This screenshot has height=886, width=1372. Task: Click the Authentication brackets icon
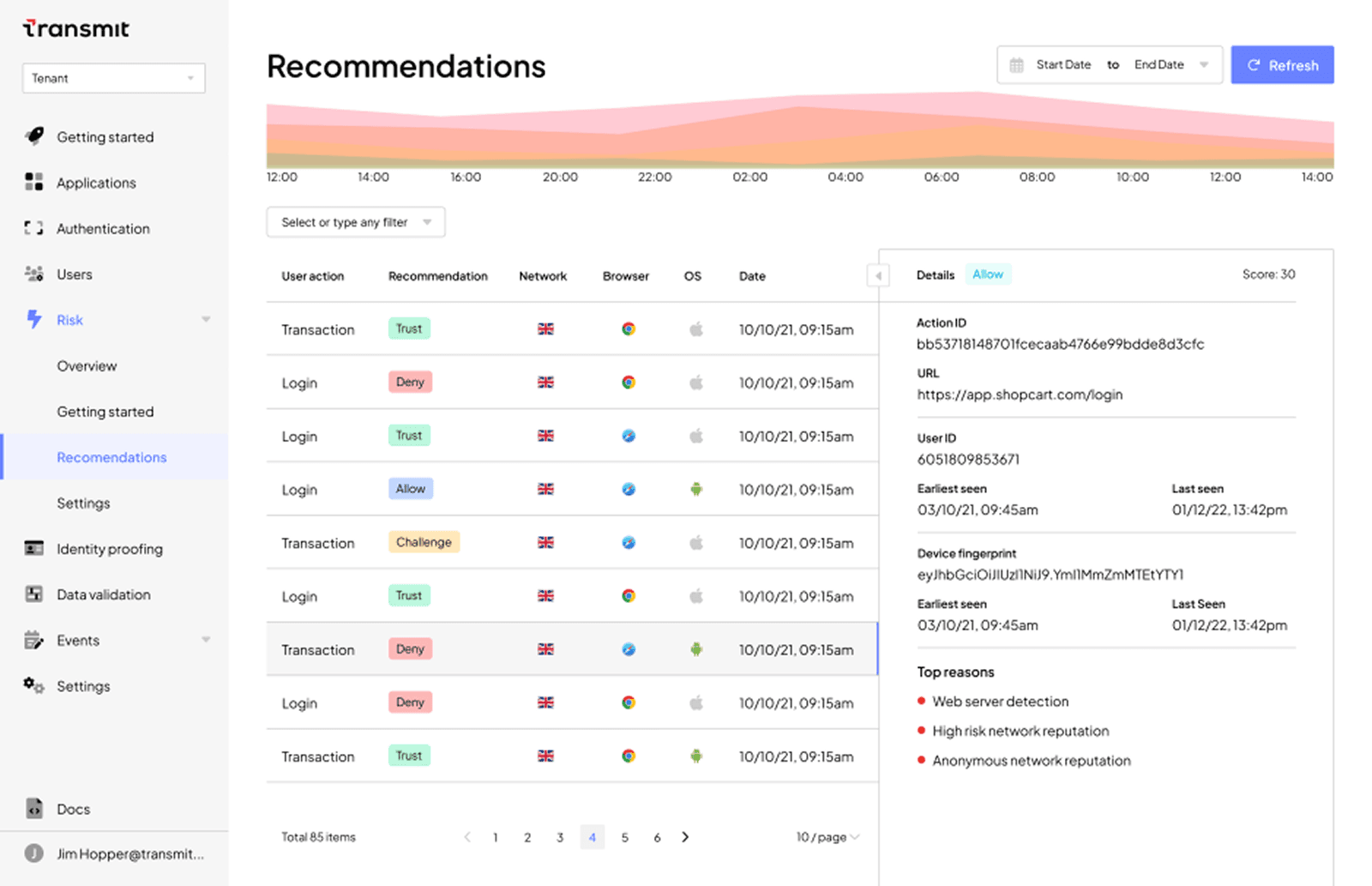point(33,228)
